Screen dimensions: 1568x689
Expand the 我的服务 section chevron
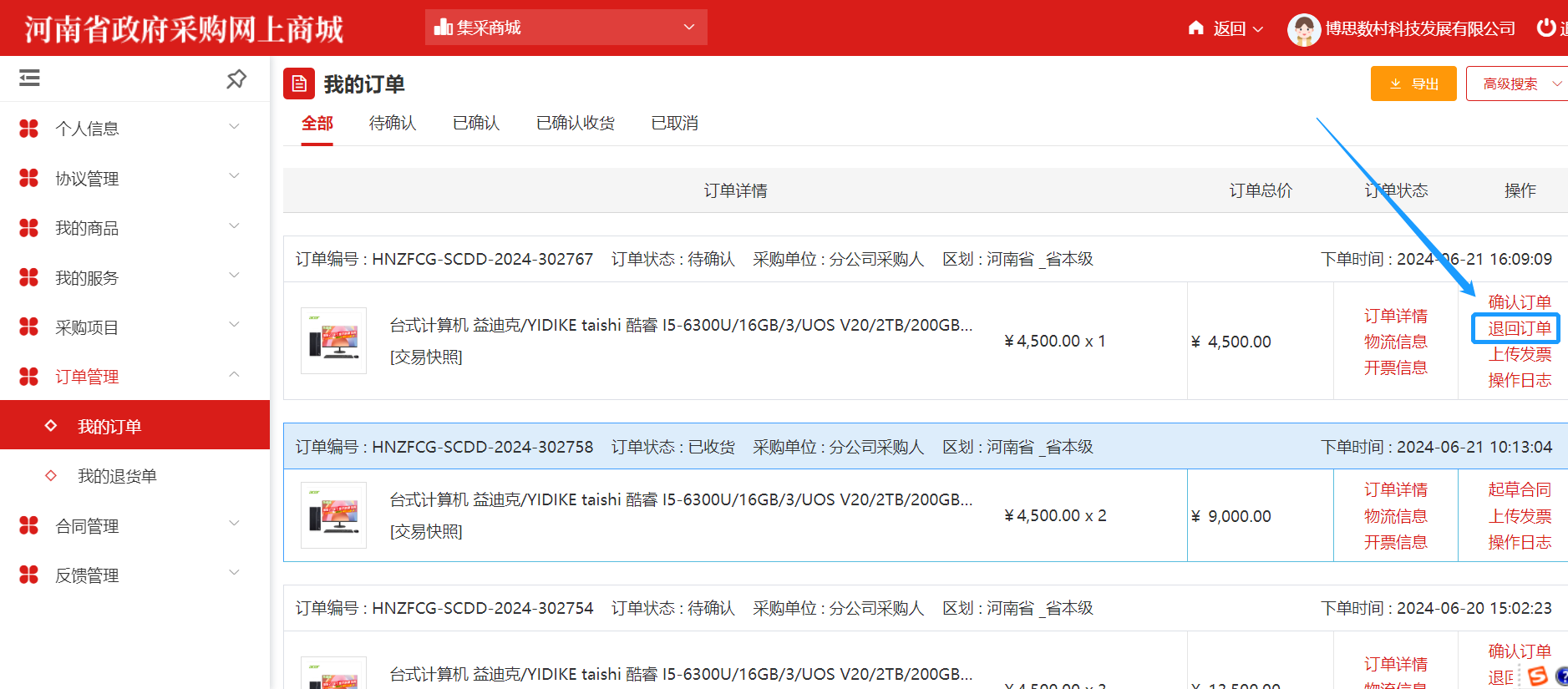point(235,276)
